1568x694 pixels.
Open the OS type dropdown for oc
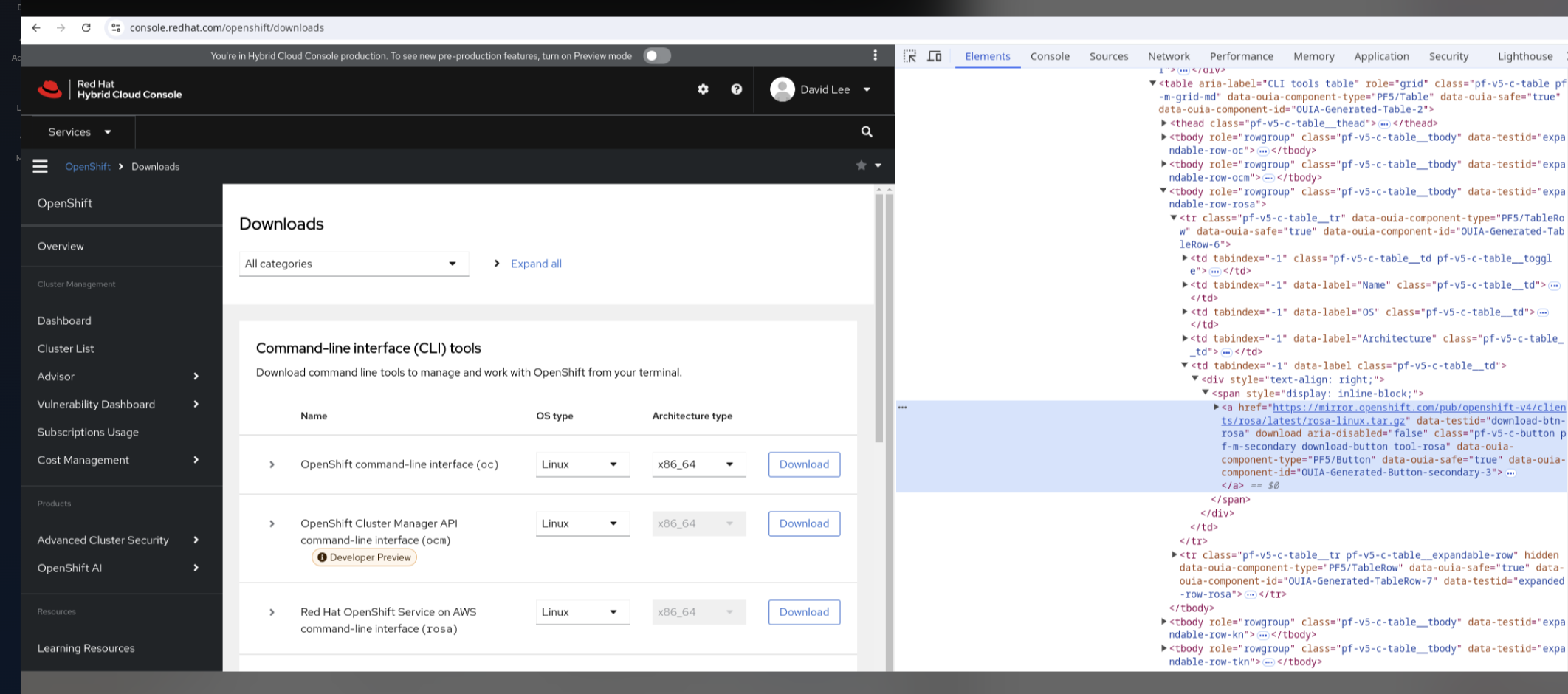[x=582, y=464]
